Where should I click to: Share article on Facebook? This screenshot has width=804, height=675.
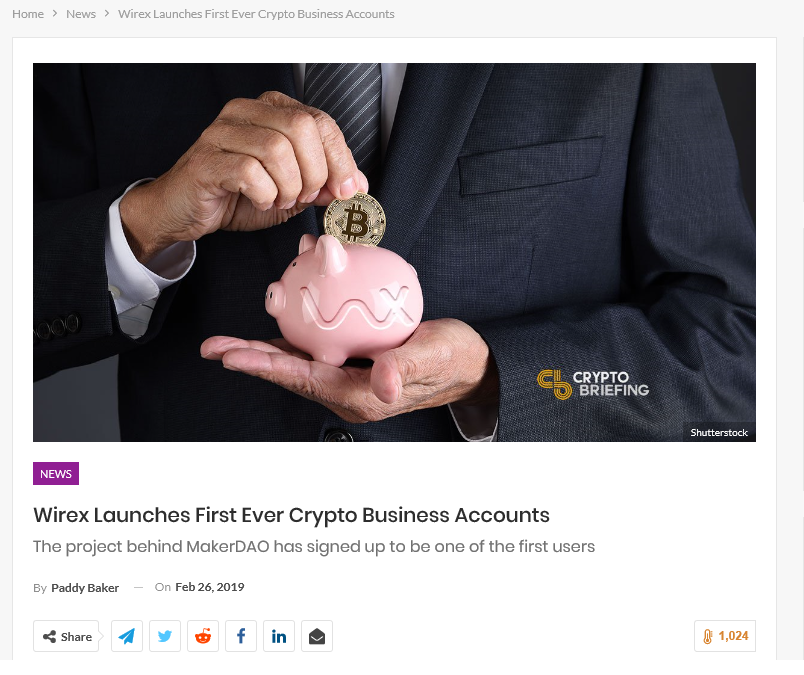240,636
